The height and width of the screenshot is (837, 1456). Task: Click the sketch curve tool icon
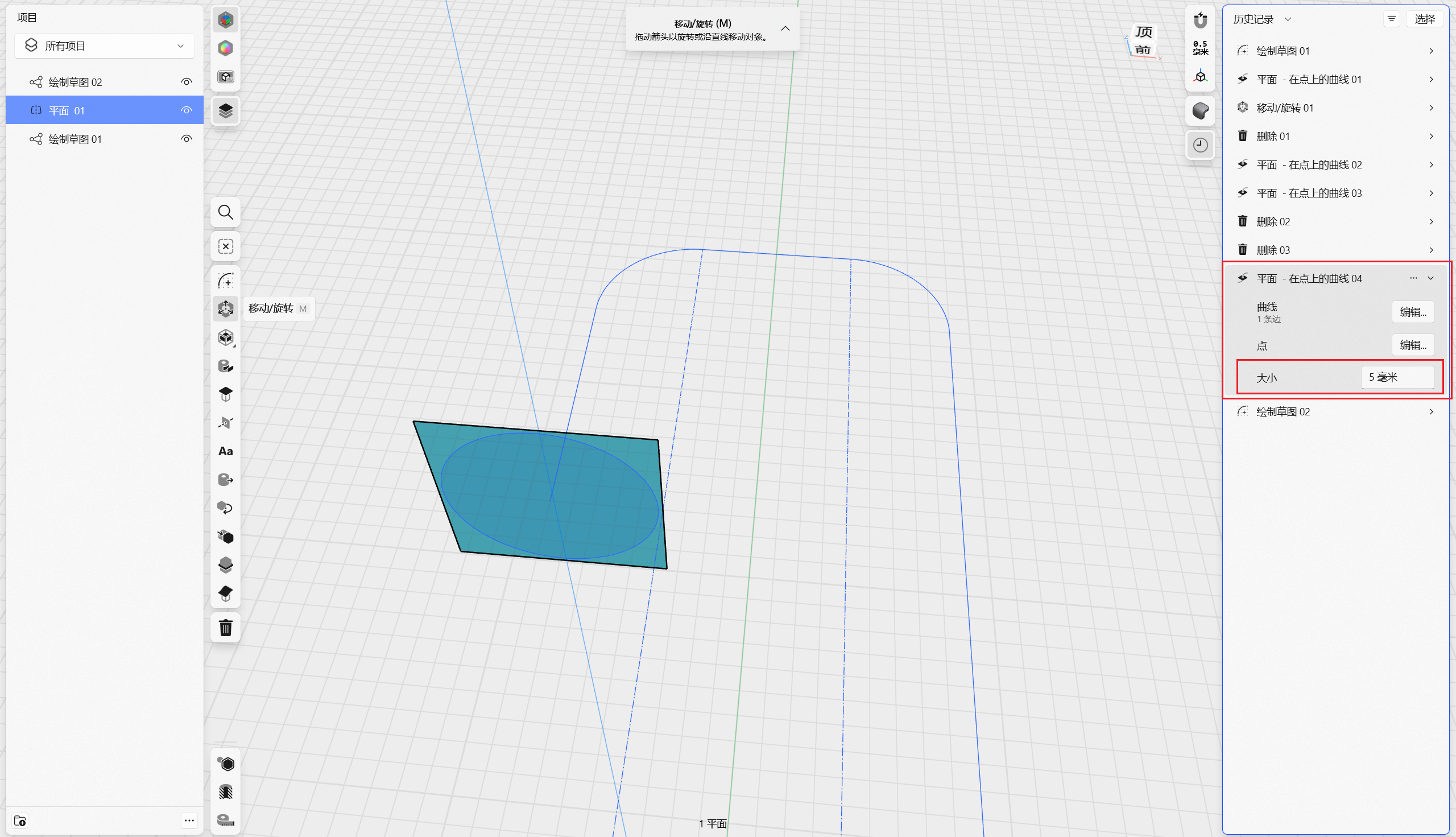pyautogui.click(x=225, y=281)
